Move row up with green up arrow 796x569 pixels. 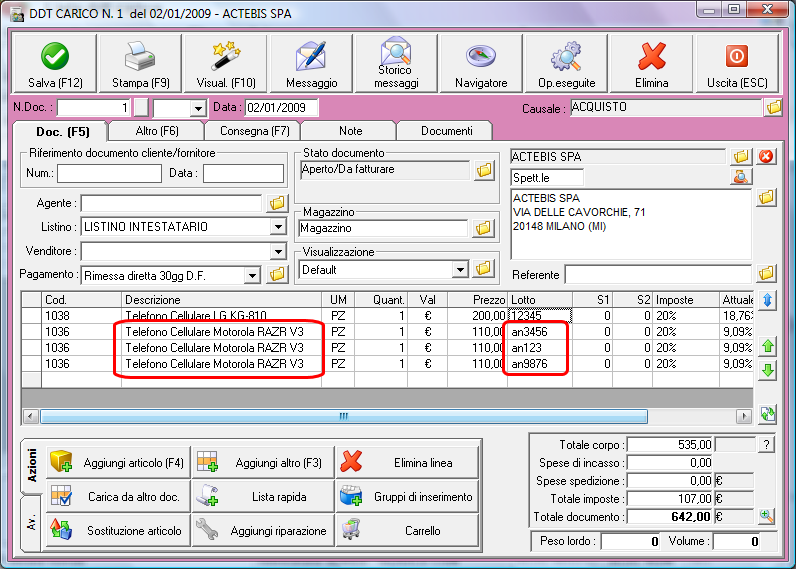pyautogui.click(x=768, y=347)
